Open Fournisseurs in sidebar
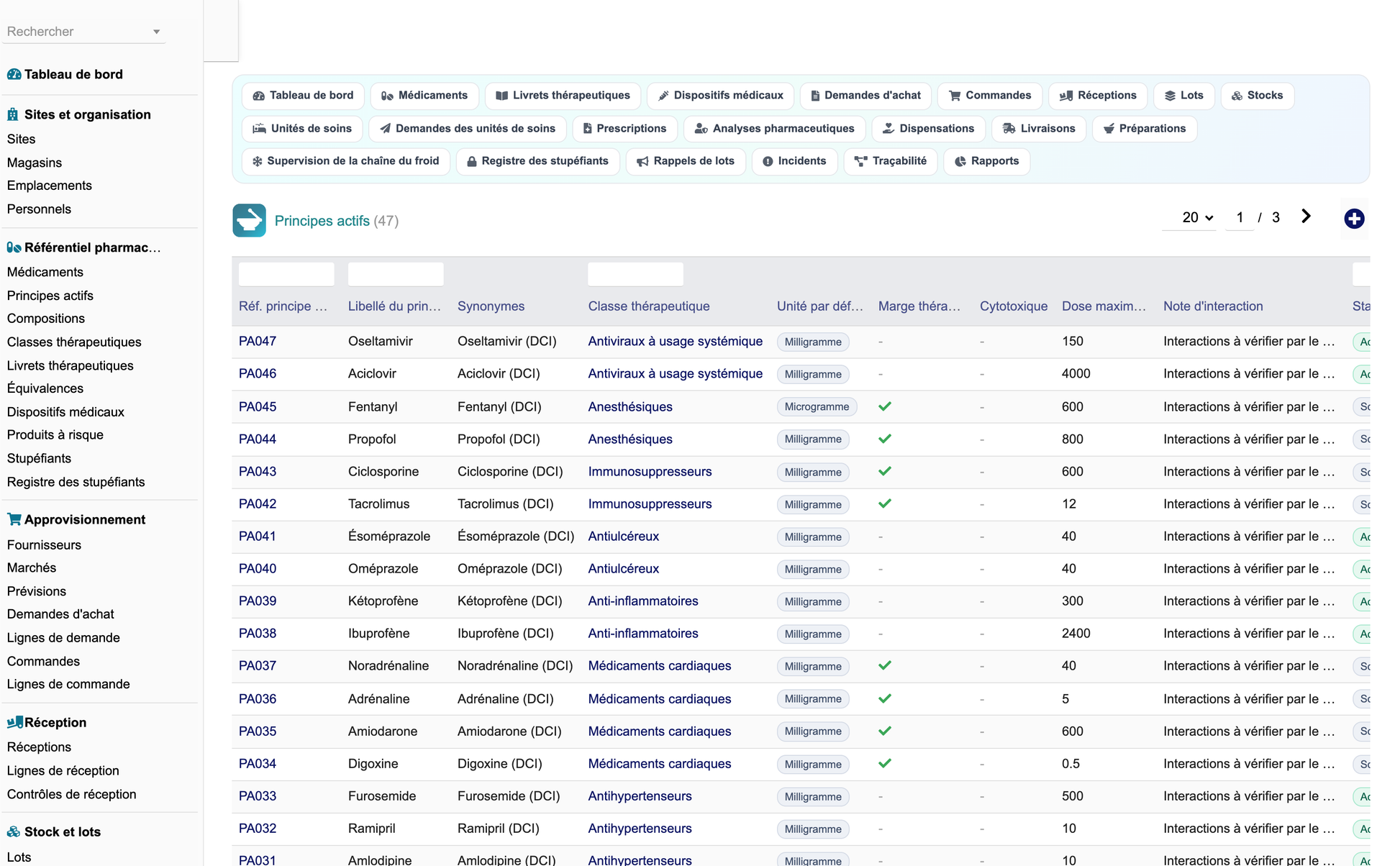Screen dimensions: 1400x866 pos(44,545)
